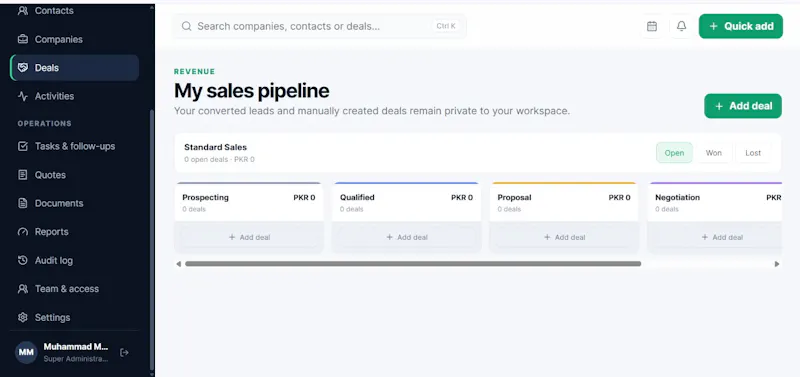800x377 pixels.
Task: Open the Companies page
Action: click(74, 39)
